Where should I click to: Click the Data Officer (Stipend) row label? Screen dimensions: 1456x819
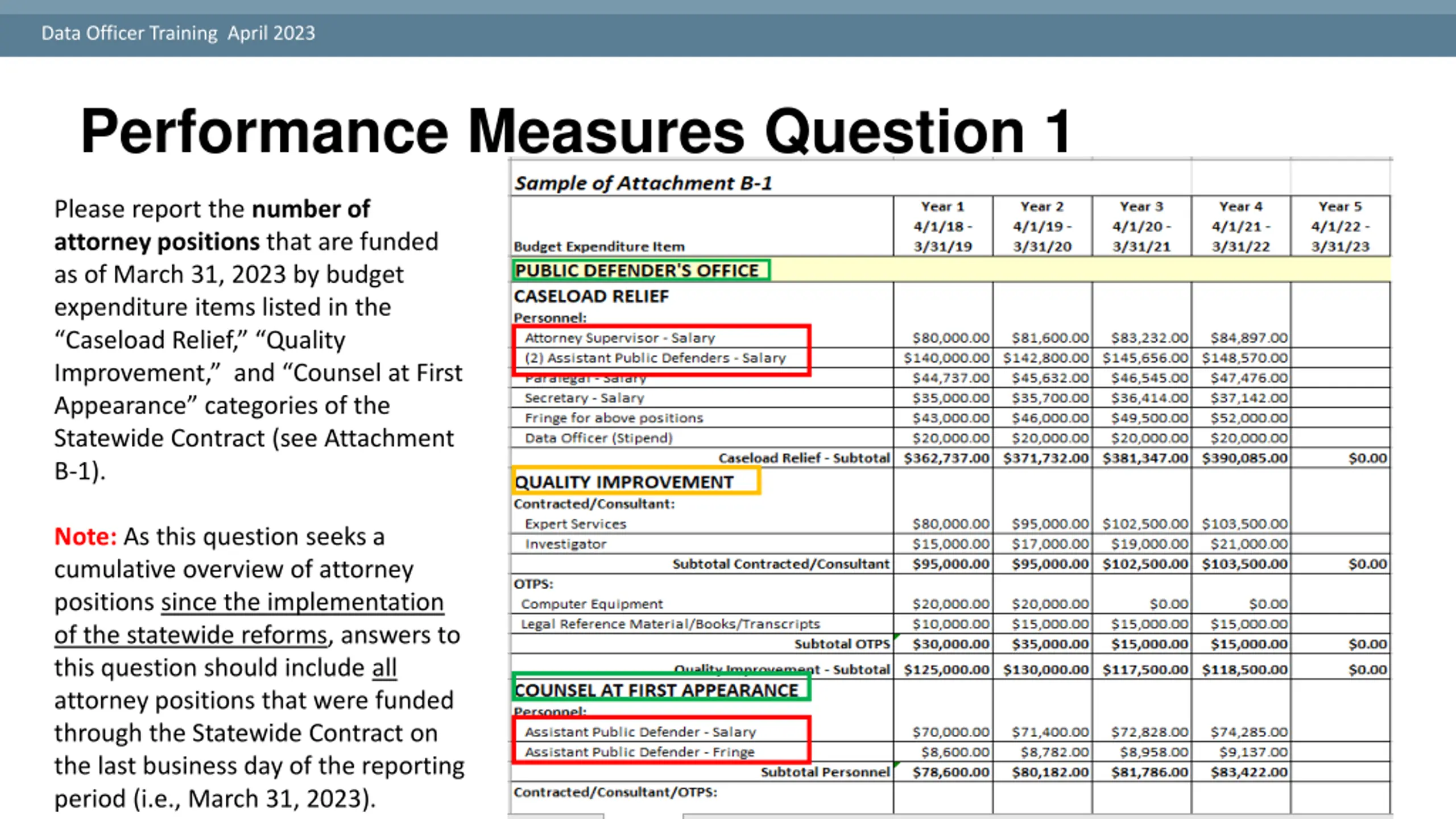click(x=598, y=438)
